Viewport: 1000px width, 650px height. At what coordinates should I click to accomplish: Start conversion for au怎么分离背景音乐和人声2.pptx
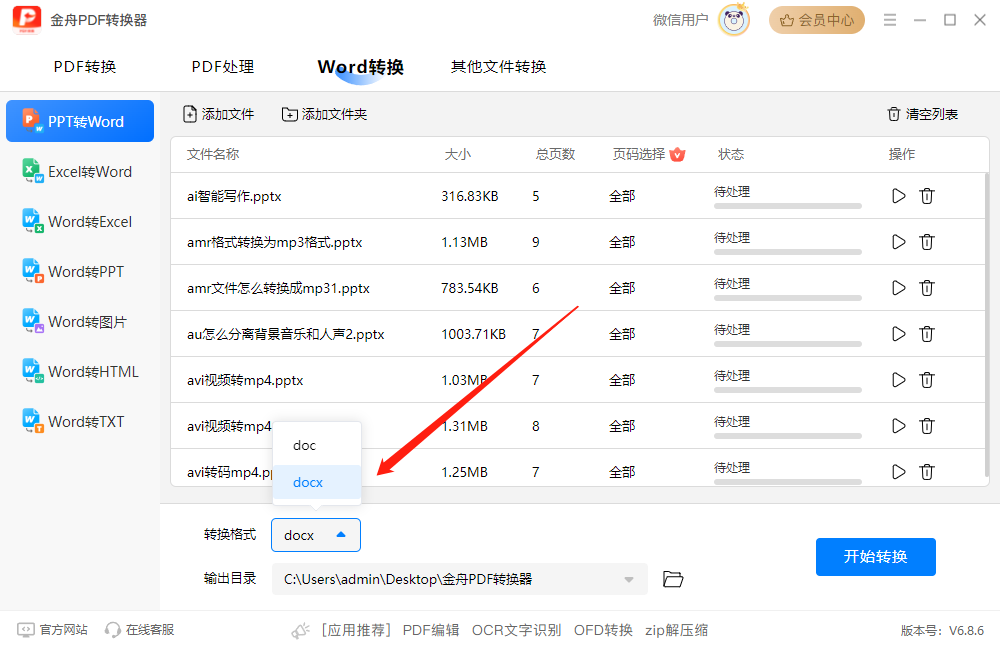[899, 334]
